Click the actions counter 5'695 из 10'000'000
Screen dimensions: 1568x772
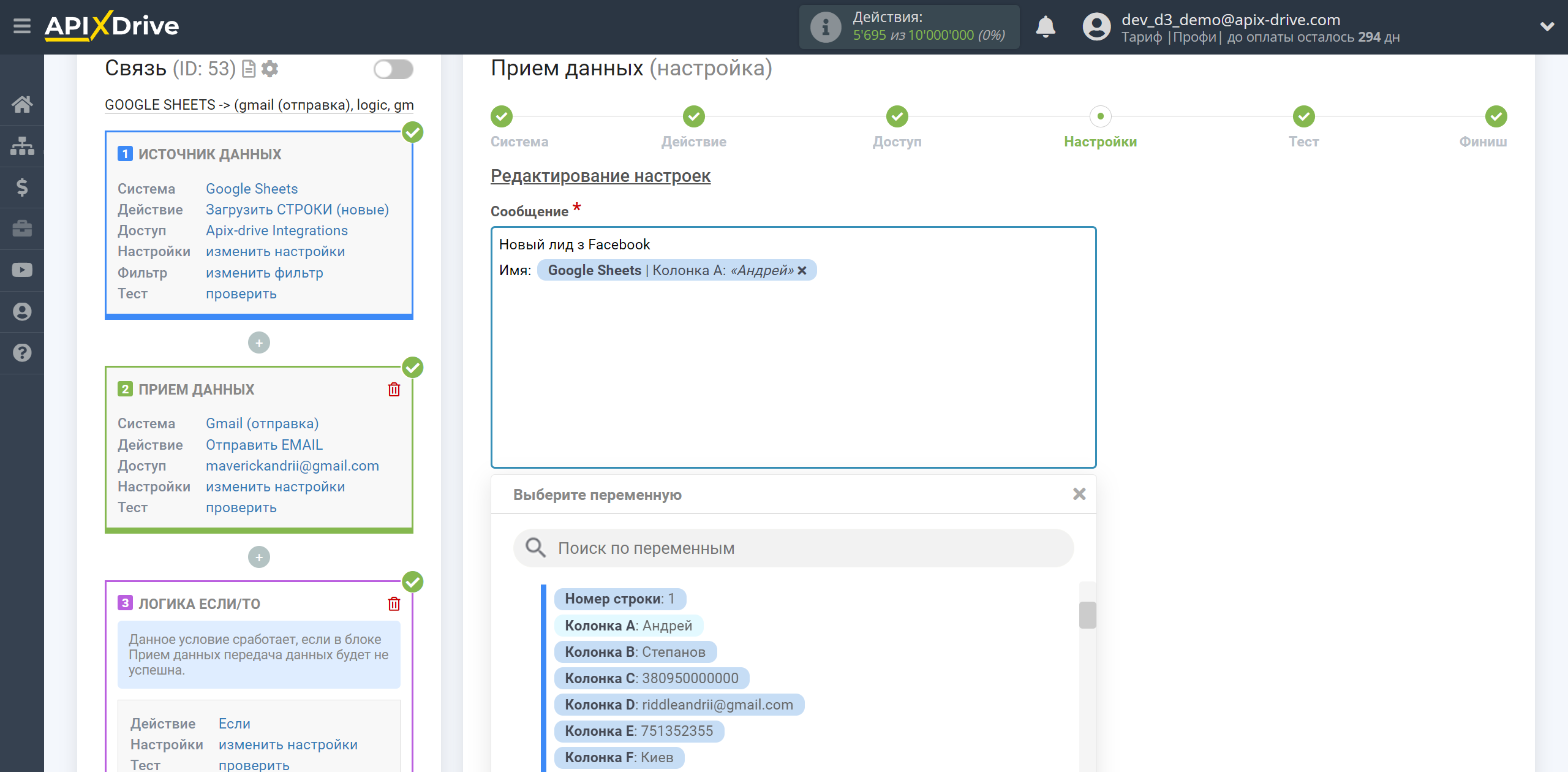point(929,36)
